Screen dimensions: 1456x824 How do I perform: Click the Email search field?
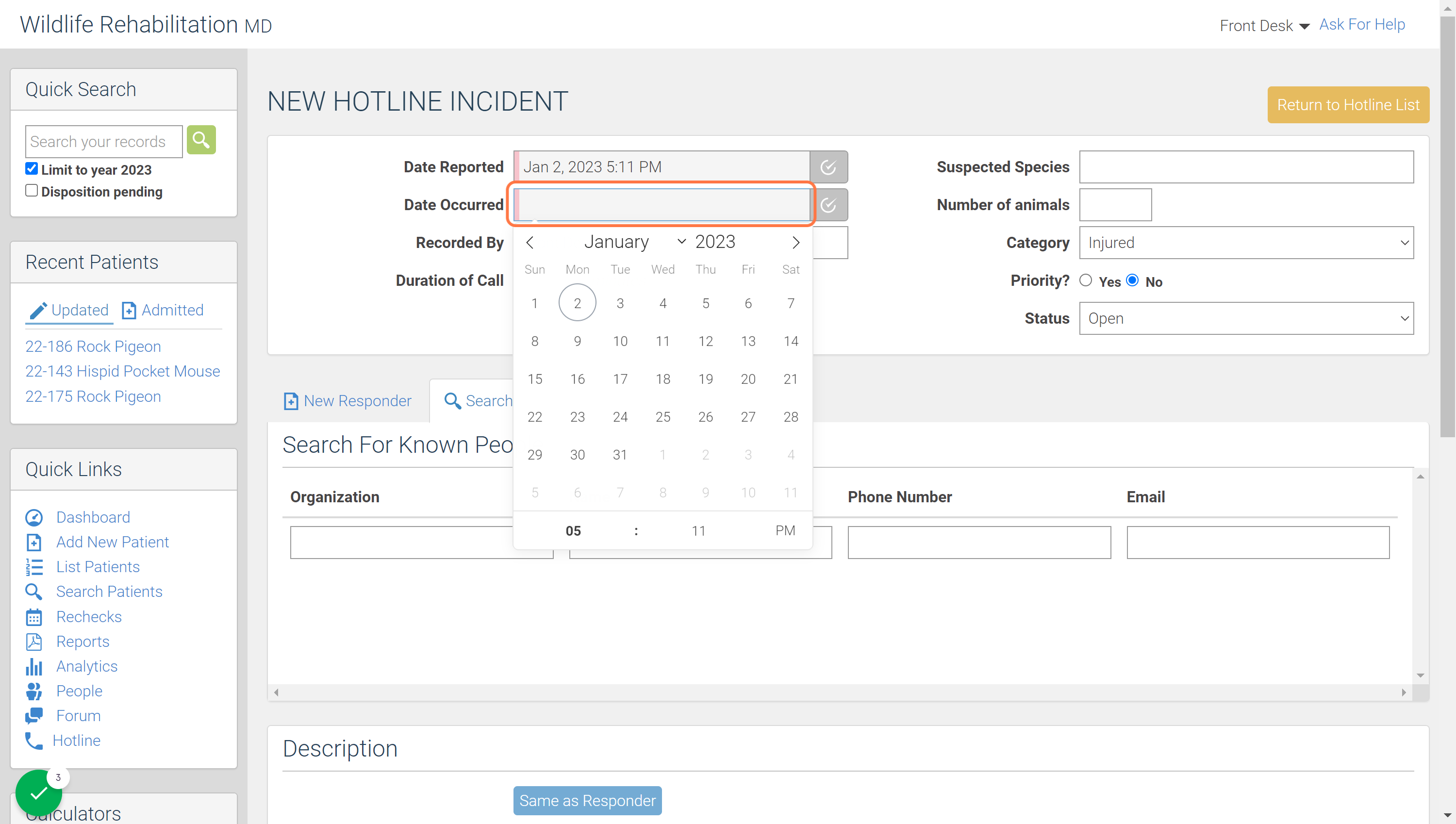1258,542
